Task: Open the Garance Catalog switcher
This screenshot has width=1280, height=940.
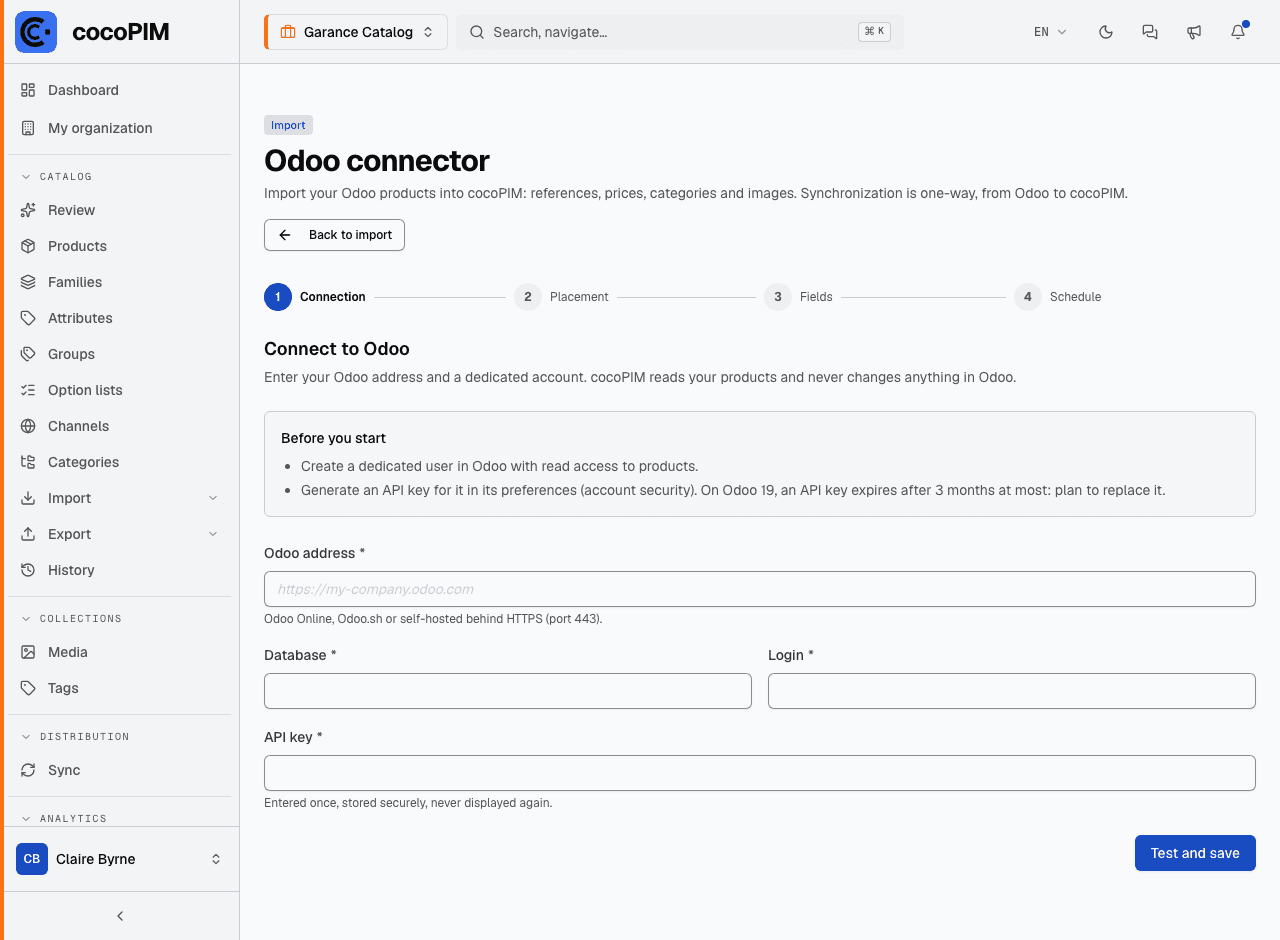Action: pos(356,32)
